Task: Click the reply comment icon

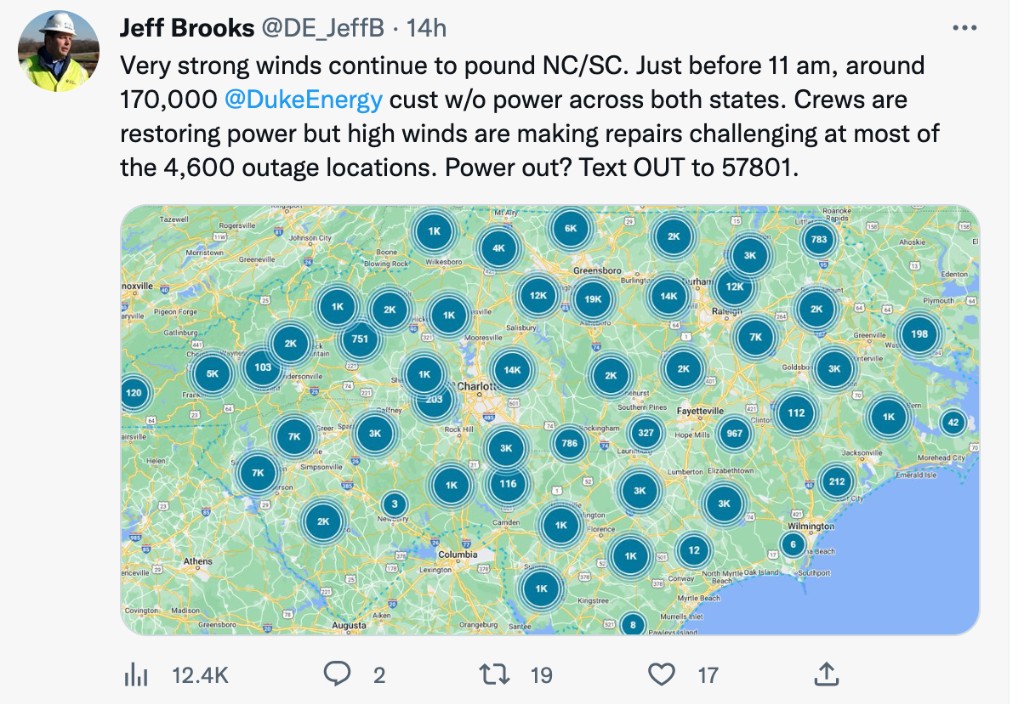Action: point(338,675)
